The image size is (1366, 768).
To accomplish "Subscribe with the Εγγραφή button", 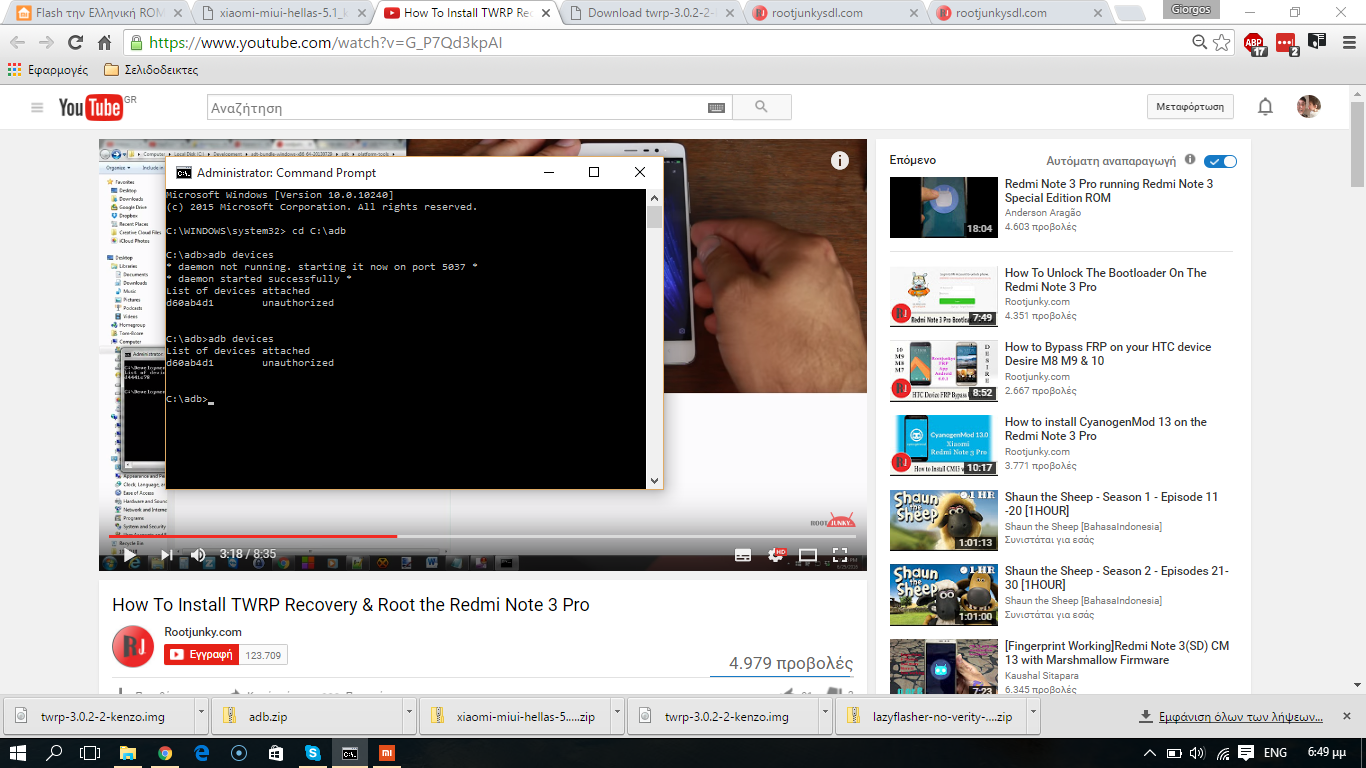I will (x=201, y=655).
